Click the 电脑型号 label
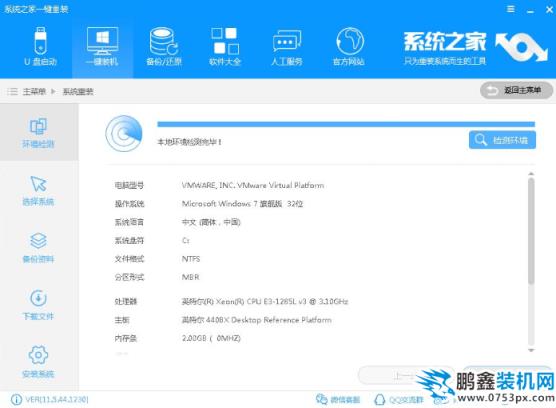The height and width of the screenshot is (408, 556). pyautogui.click(x=129, y=185)
